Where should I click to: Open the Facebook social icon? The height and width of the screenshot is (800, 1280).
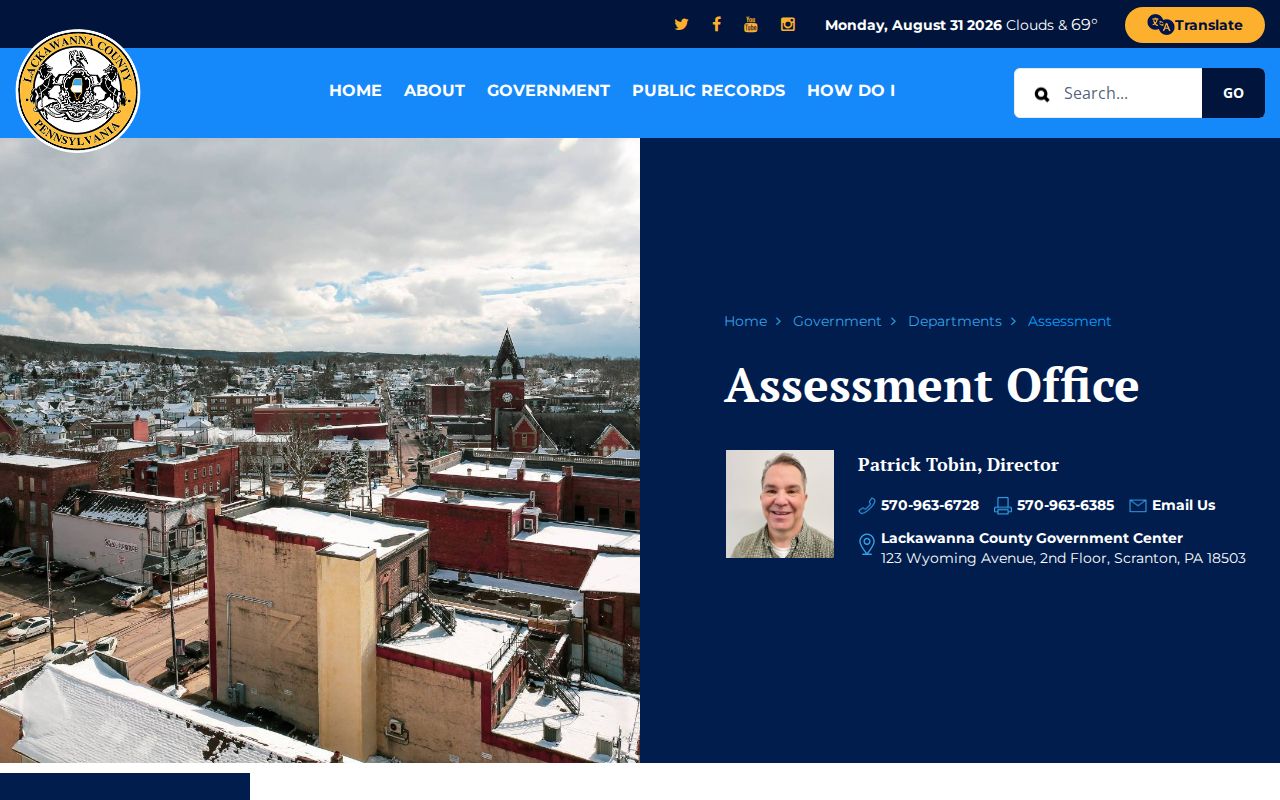716,25
